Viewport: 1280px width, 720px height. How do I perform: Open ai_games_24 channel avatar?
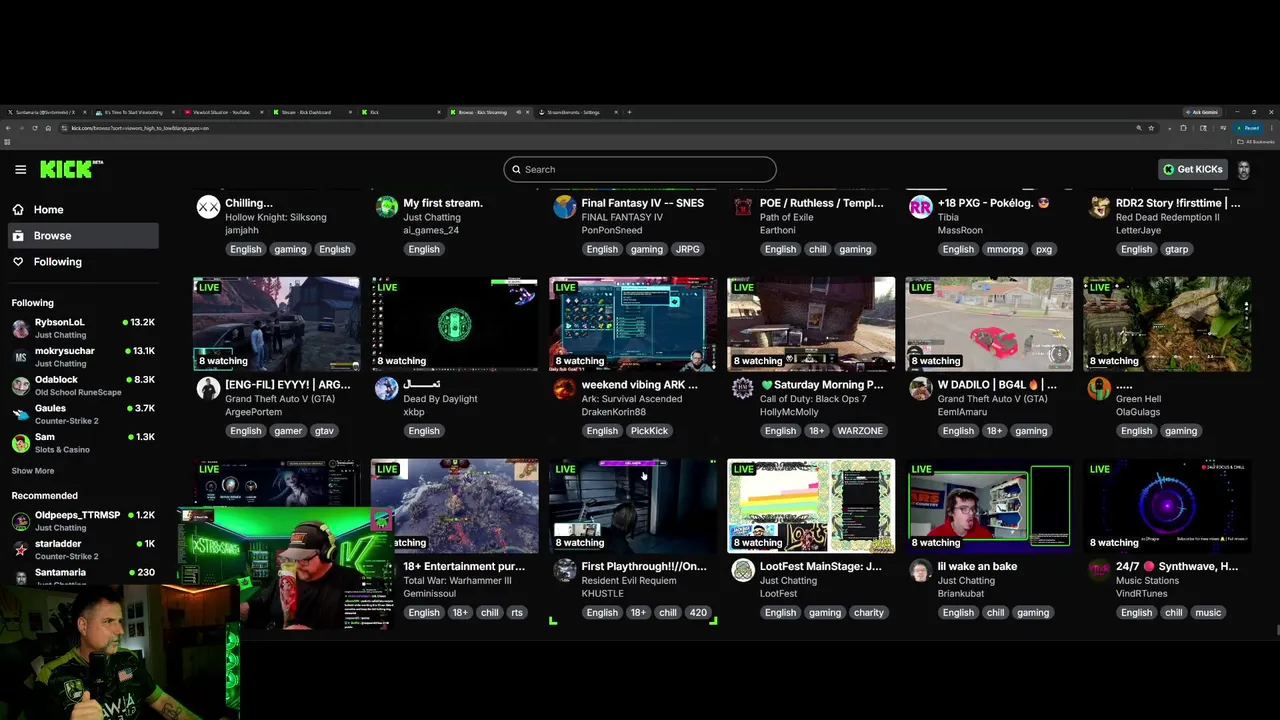point(386,207)
